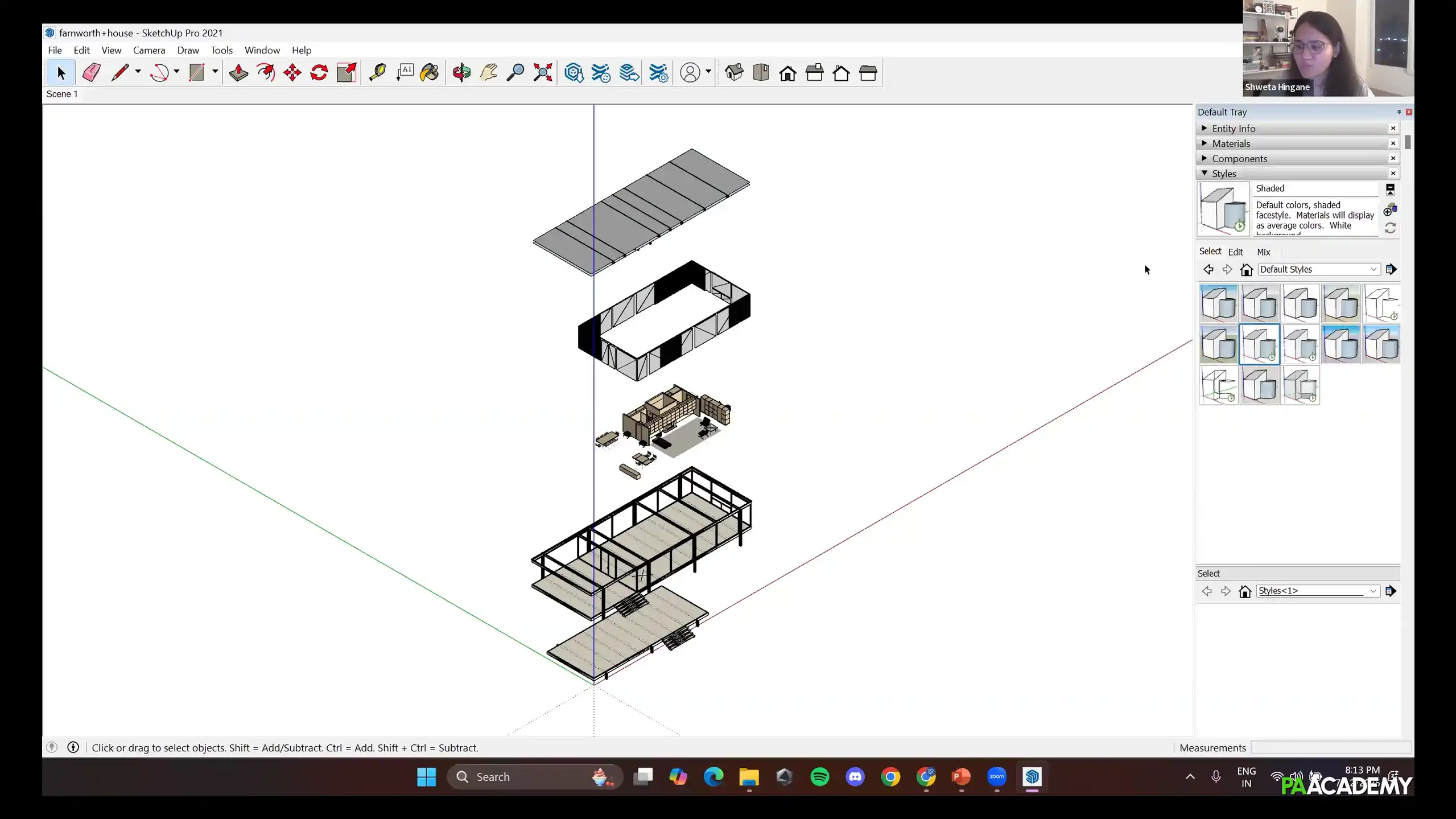Open the Camera menu
The width and height of the screenshot is (1456, 819).
149,50
